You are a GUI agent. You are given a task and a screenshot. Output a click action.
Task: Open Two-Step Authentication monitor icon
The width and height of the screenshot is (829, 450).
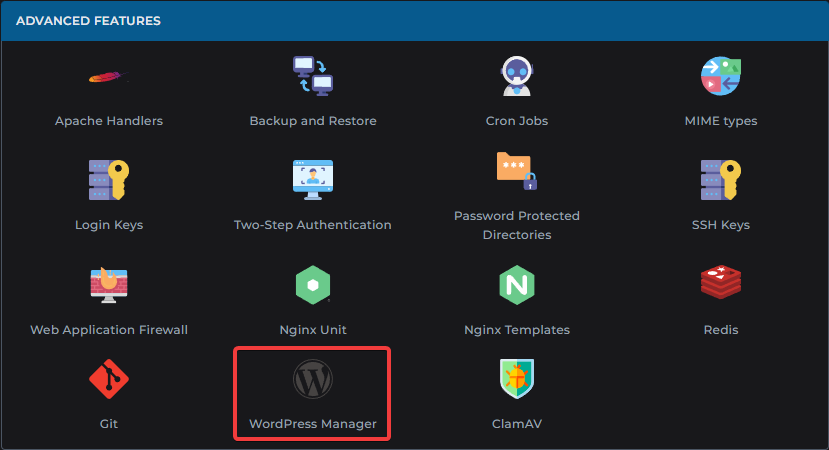coord(313,180)
